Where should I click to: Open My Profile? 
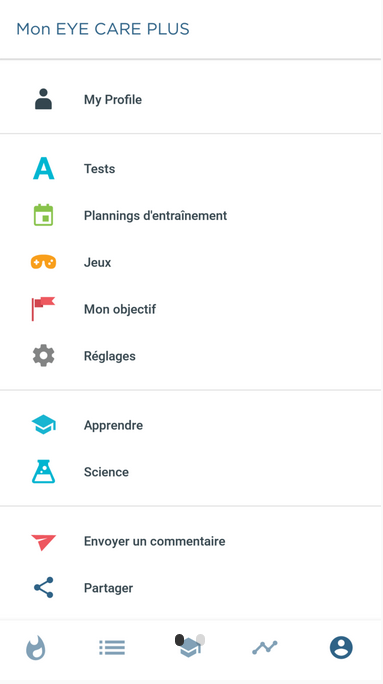coord(191,99)
